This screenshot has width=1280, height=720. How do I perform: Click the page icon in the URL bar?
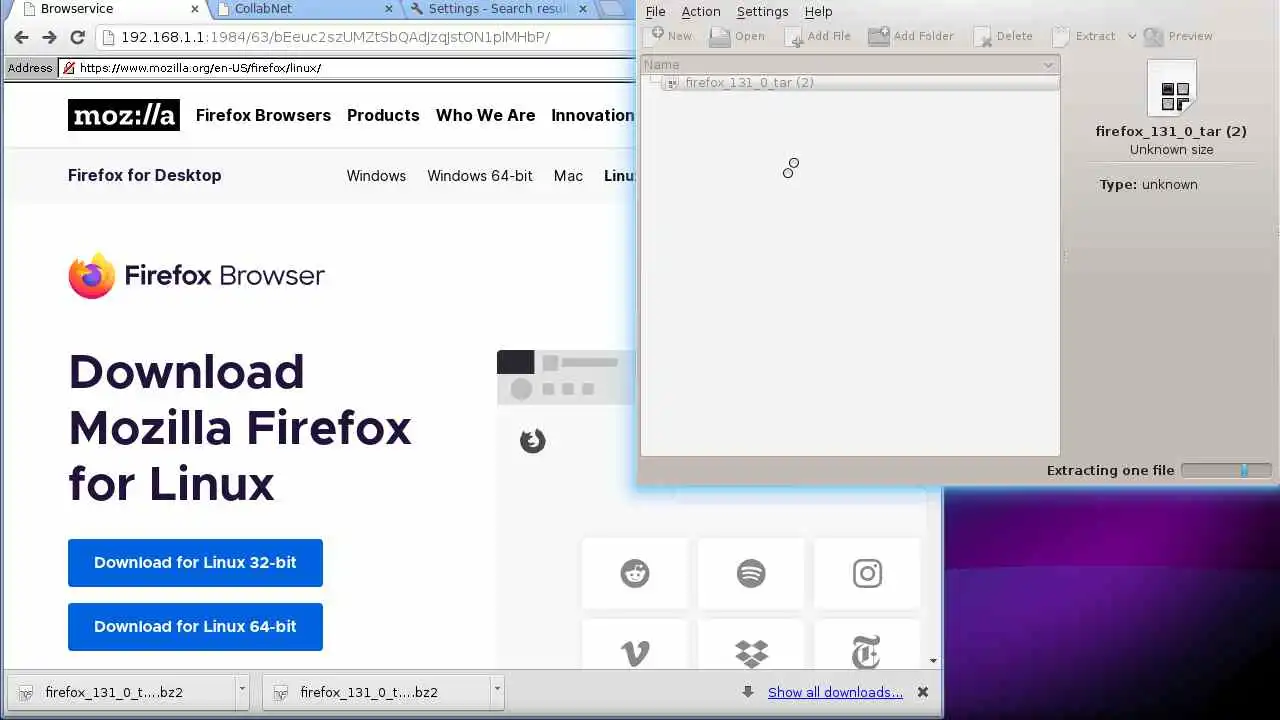(x=109, y=37)
